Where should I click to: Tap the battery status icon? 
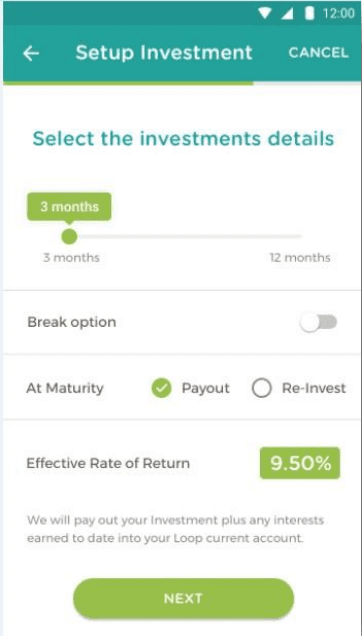tap(310, 13)
